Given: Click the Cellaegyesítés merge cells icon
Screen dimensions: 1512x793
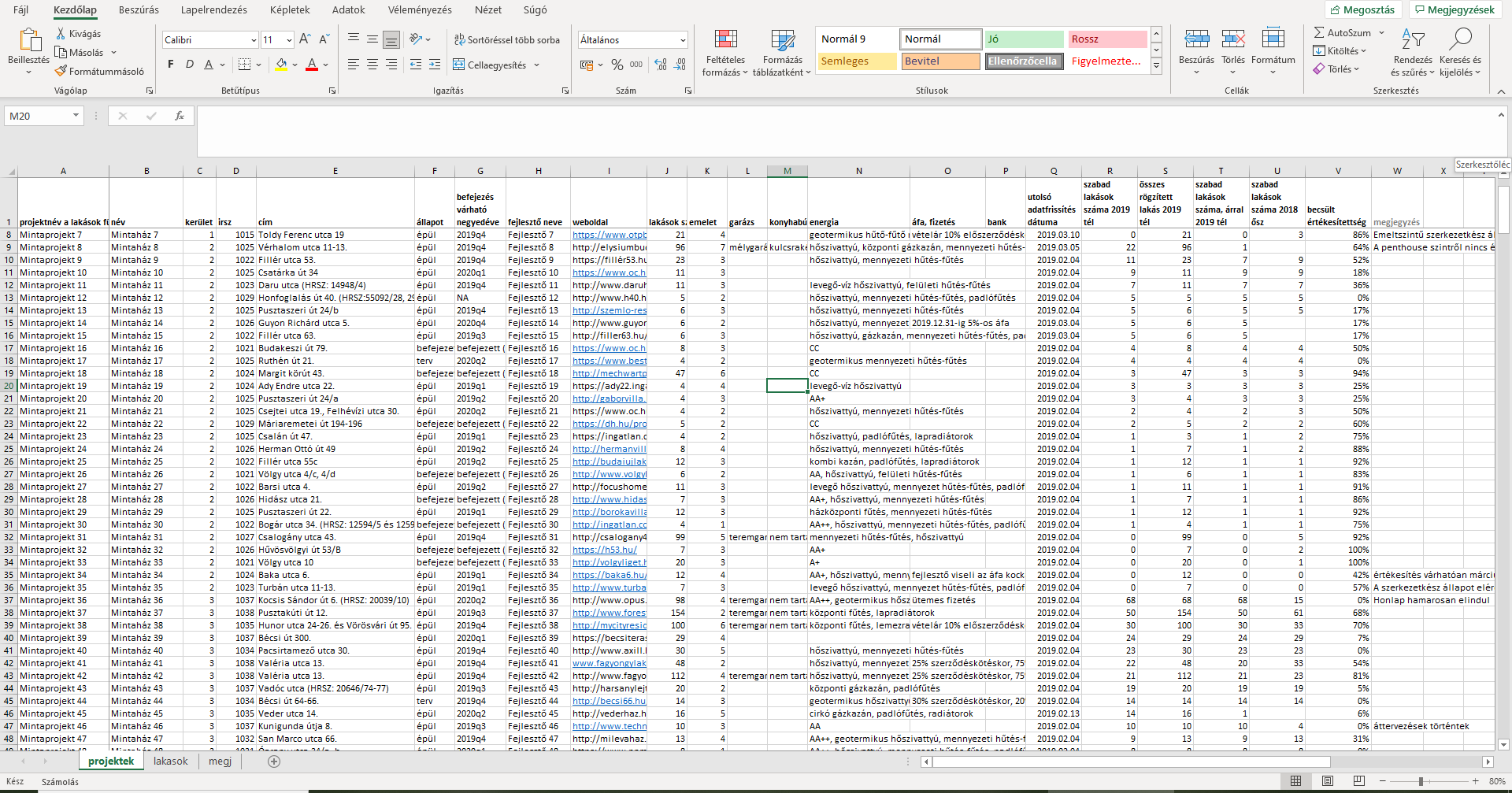Looking at the screenshot, I should [x=459, y=65].
